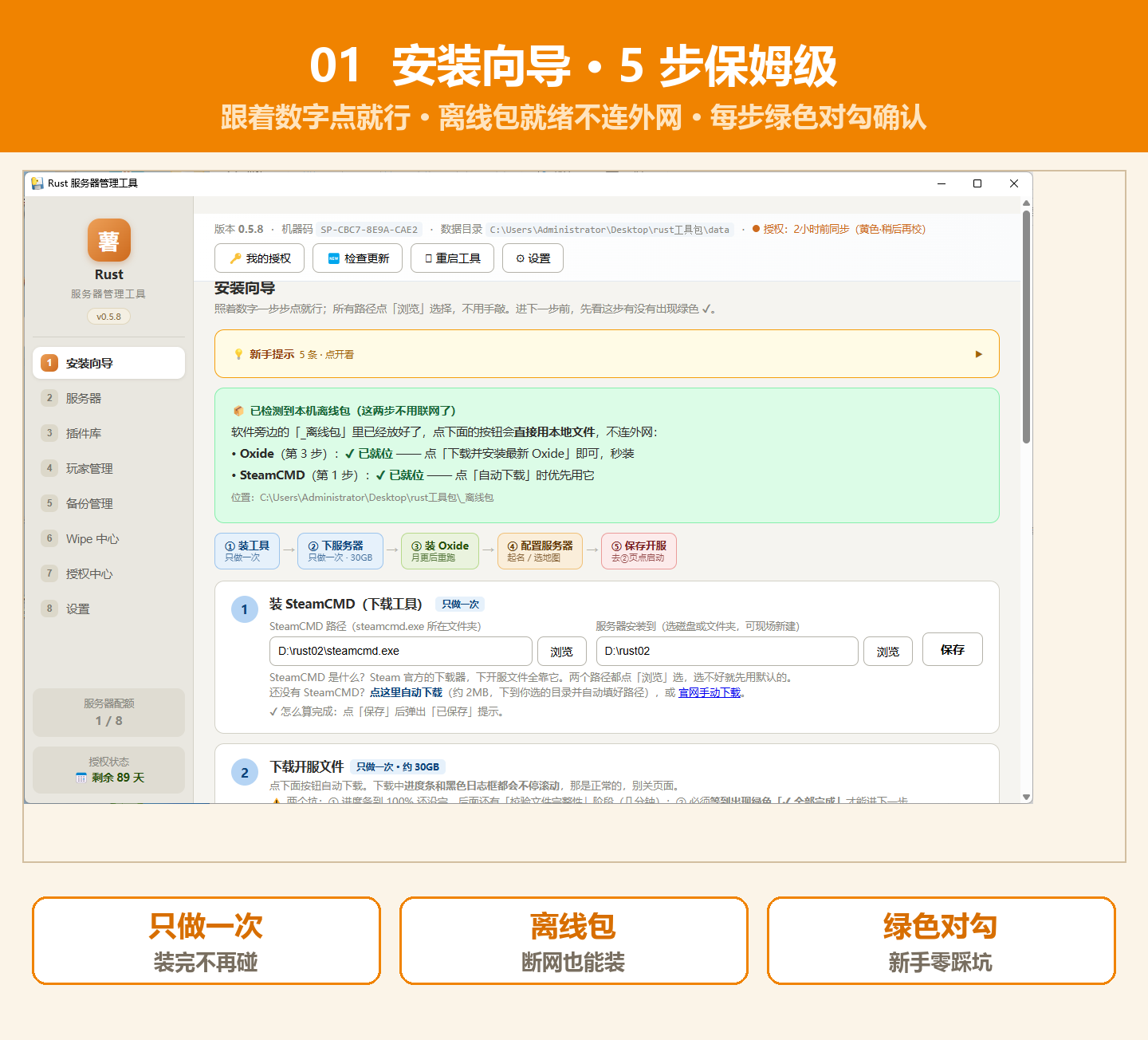The height and width of the screenshot is (1040, 1148).
Task: Jump to step ⑤ 保存开服 chip
Action: coord(639,551)
